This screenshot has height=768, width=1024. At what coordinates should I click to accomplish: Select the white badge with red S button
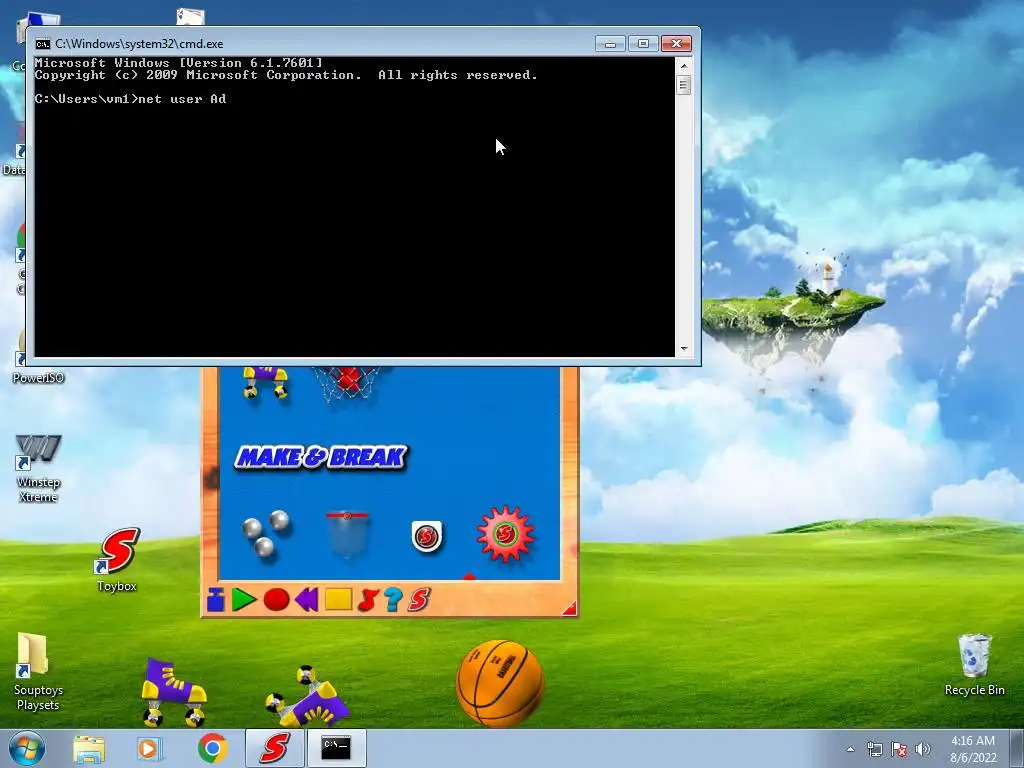tap(427, 536)
